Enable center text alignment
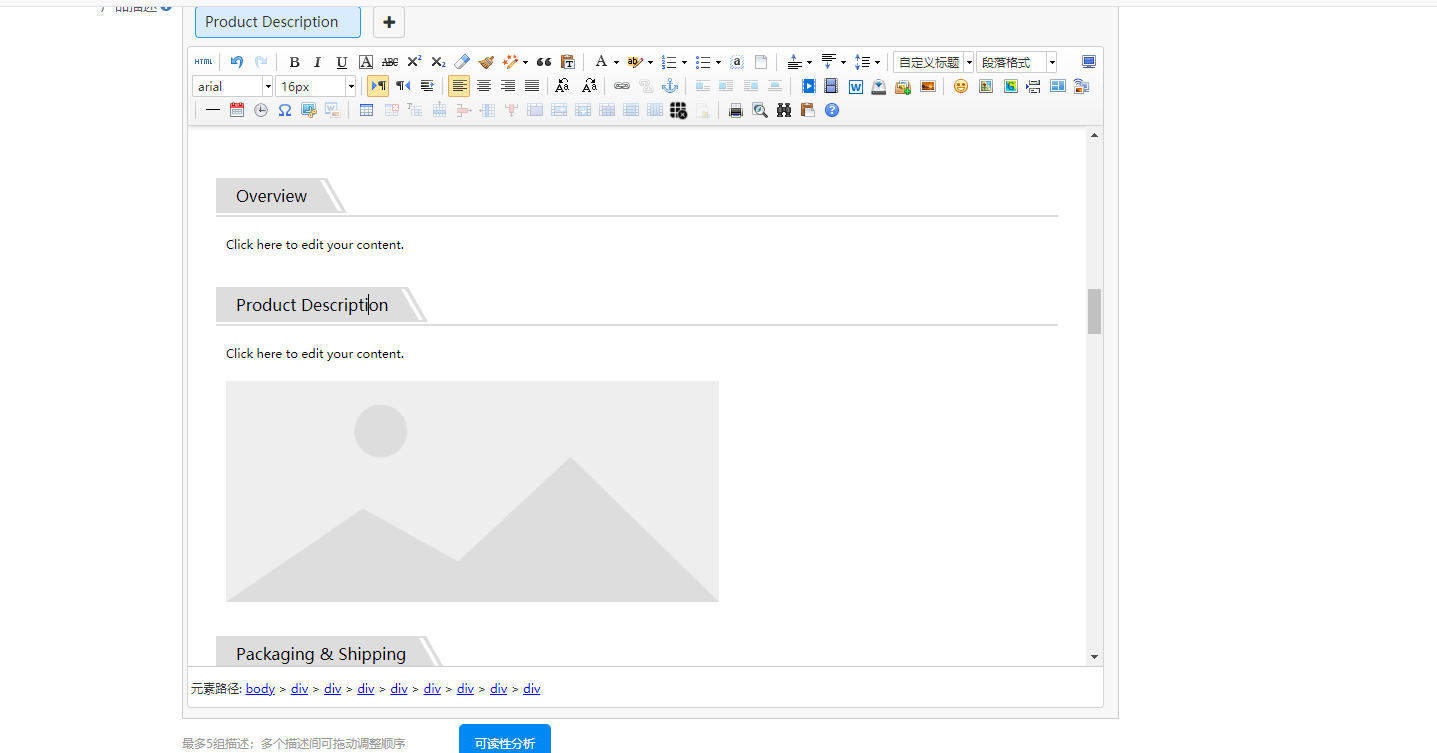Viewport: 1437px width, 753px height. pyautogui.click(x=484, y=86)
